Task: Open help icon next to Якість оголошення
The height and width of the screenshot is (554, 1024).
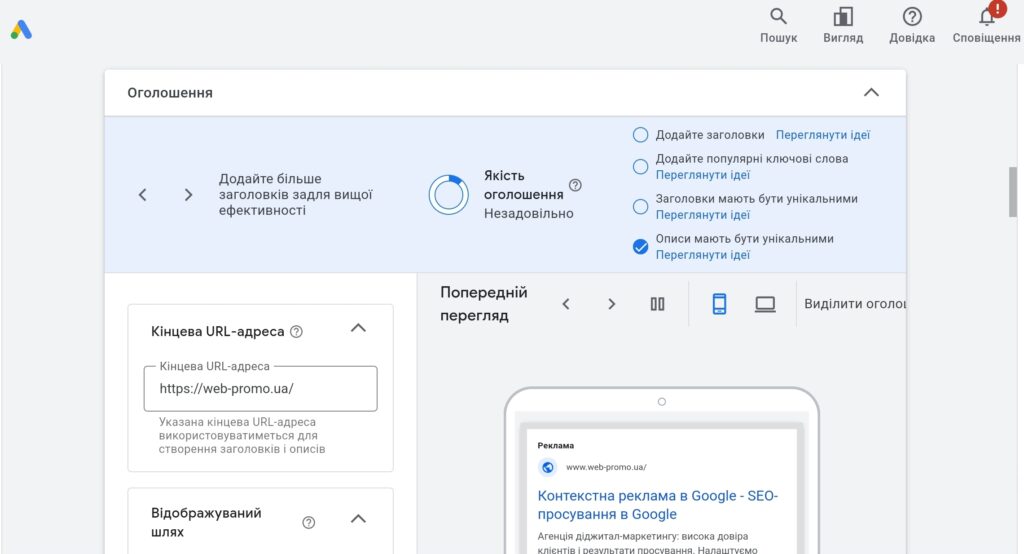Action: pyautogui.click(x=575, y=186)
